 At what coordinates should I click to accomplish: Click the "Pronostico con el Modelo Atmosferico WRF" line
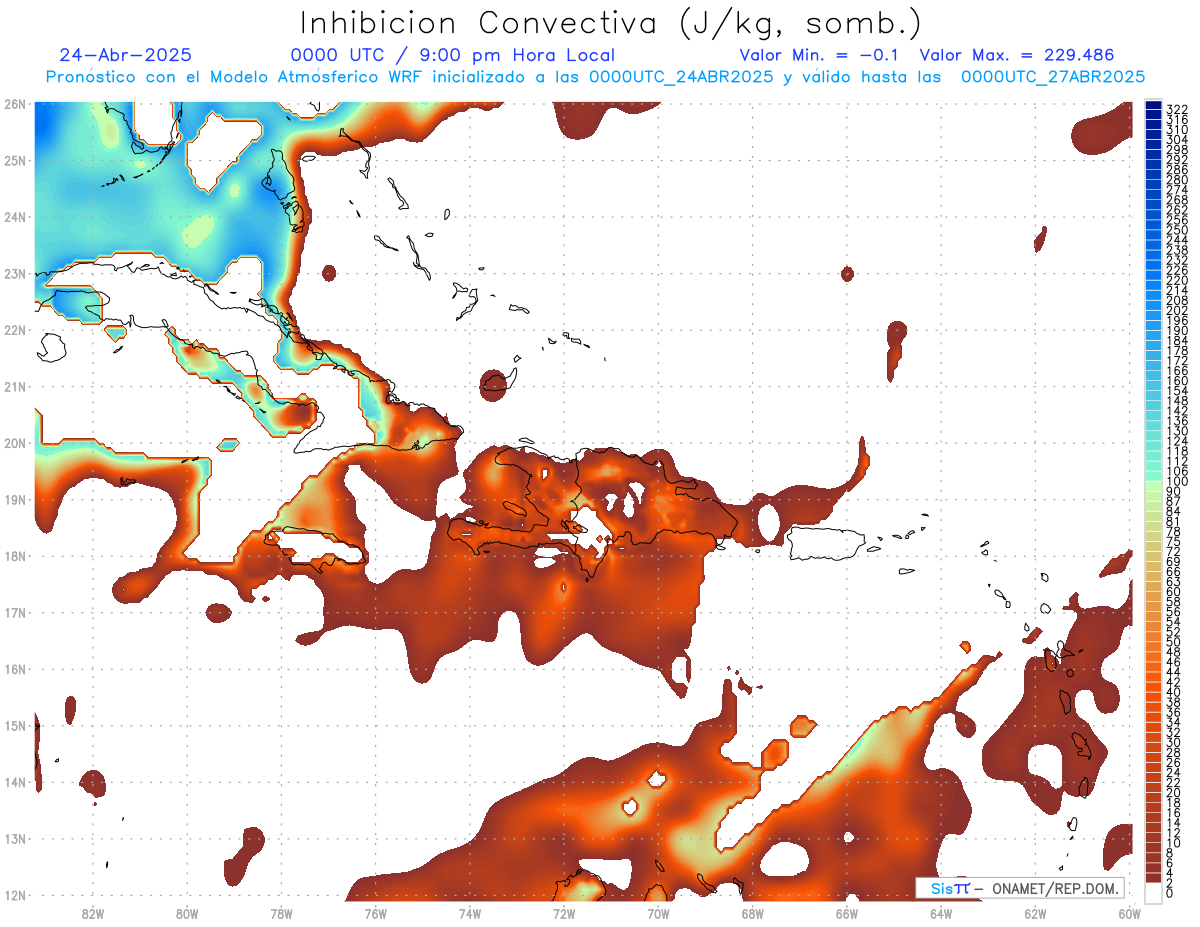tap(595, 77)
